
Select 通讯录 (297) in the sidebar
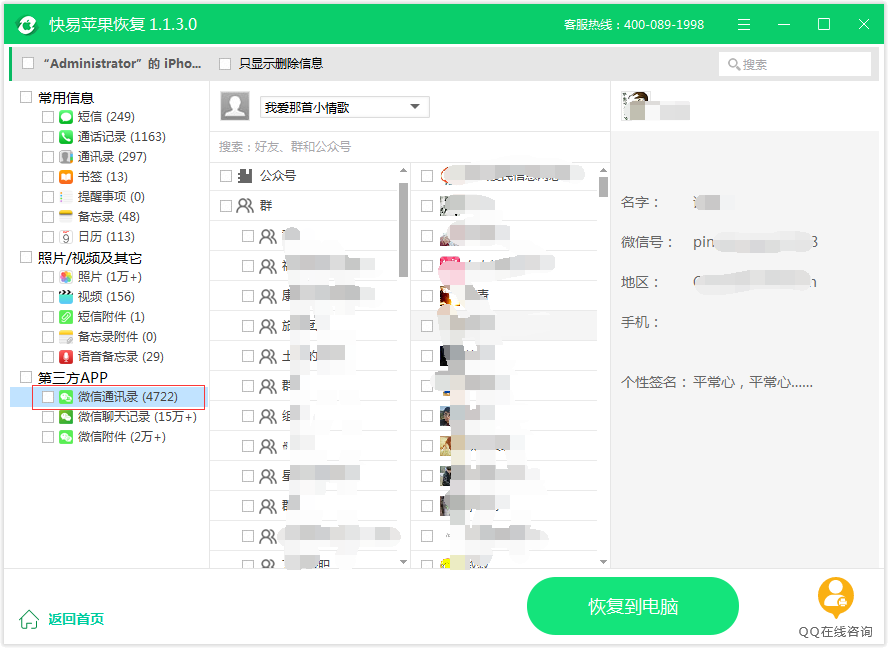tap(112, 157)
